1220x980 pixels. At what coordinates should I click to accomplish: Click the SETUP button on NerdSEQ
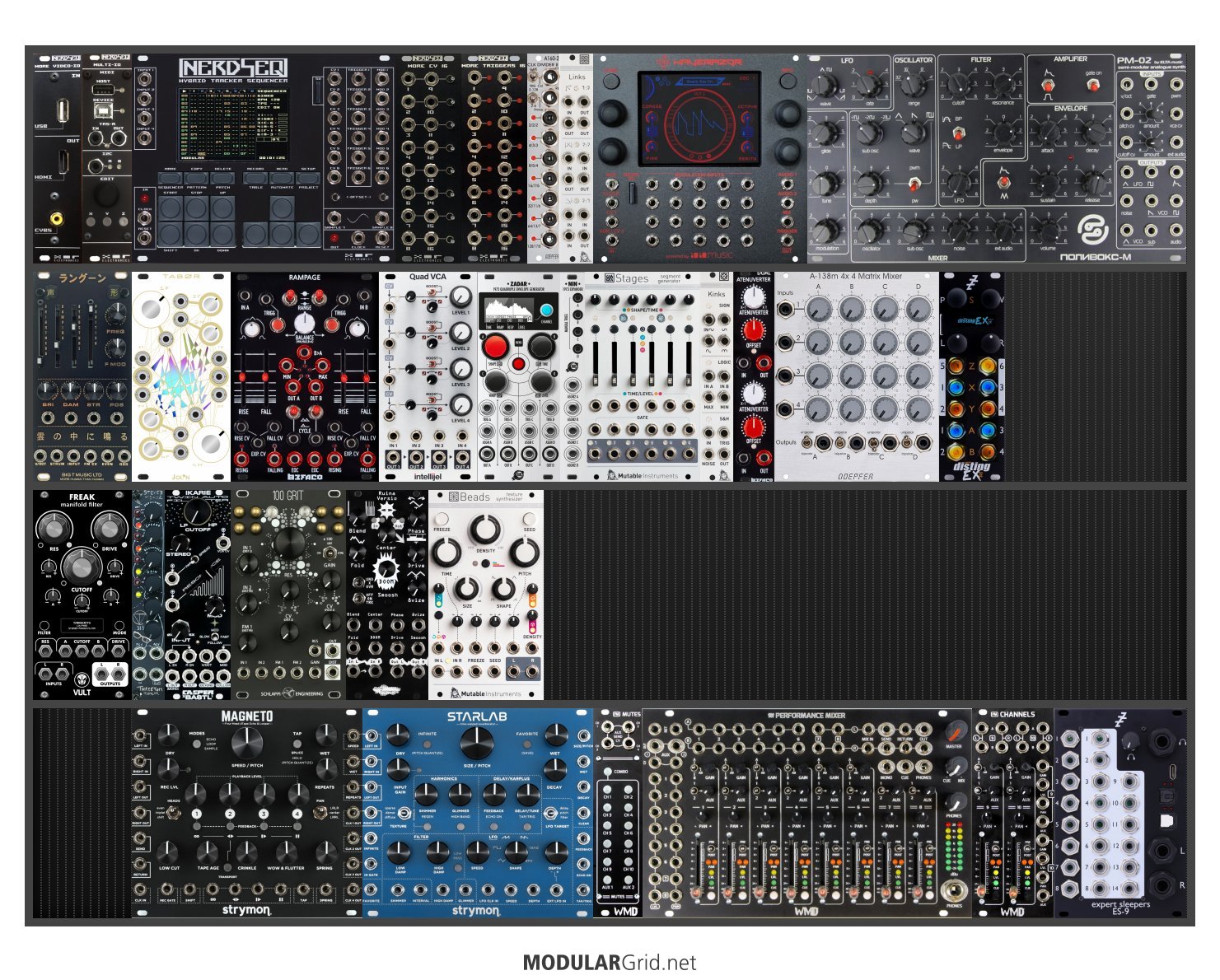point(307,180)
